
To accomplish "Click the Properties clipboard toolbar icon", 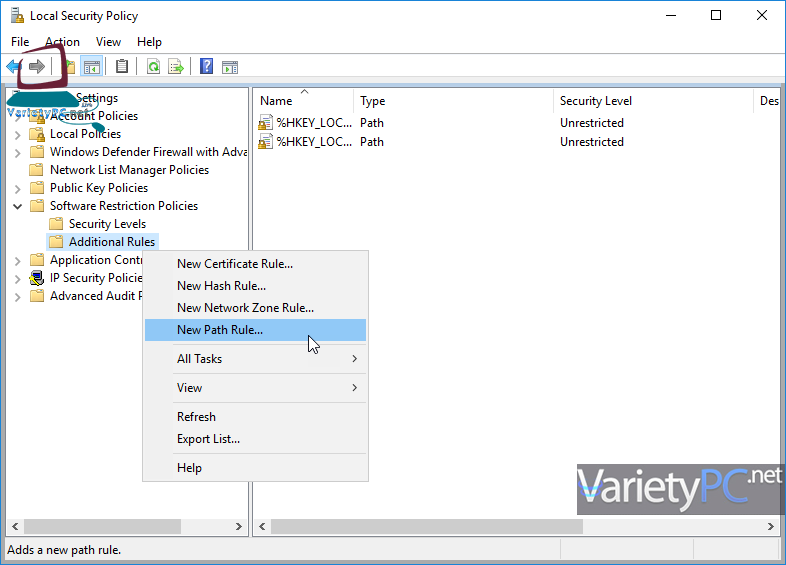I will pyautogui.click(x=122, y=66).
